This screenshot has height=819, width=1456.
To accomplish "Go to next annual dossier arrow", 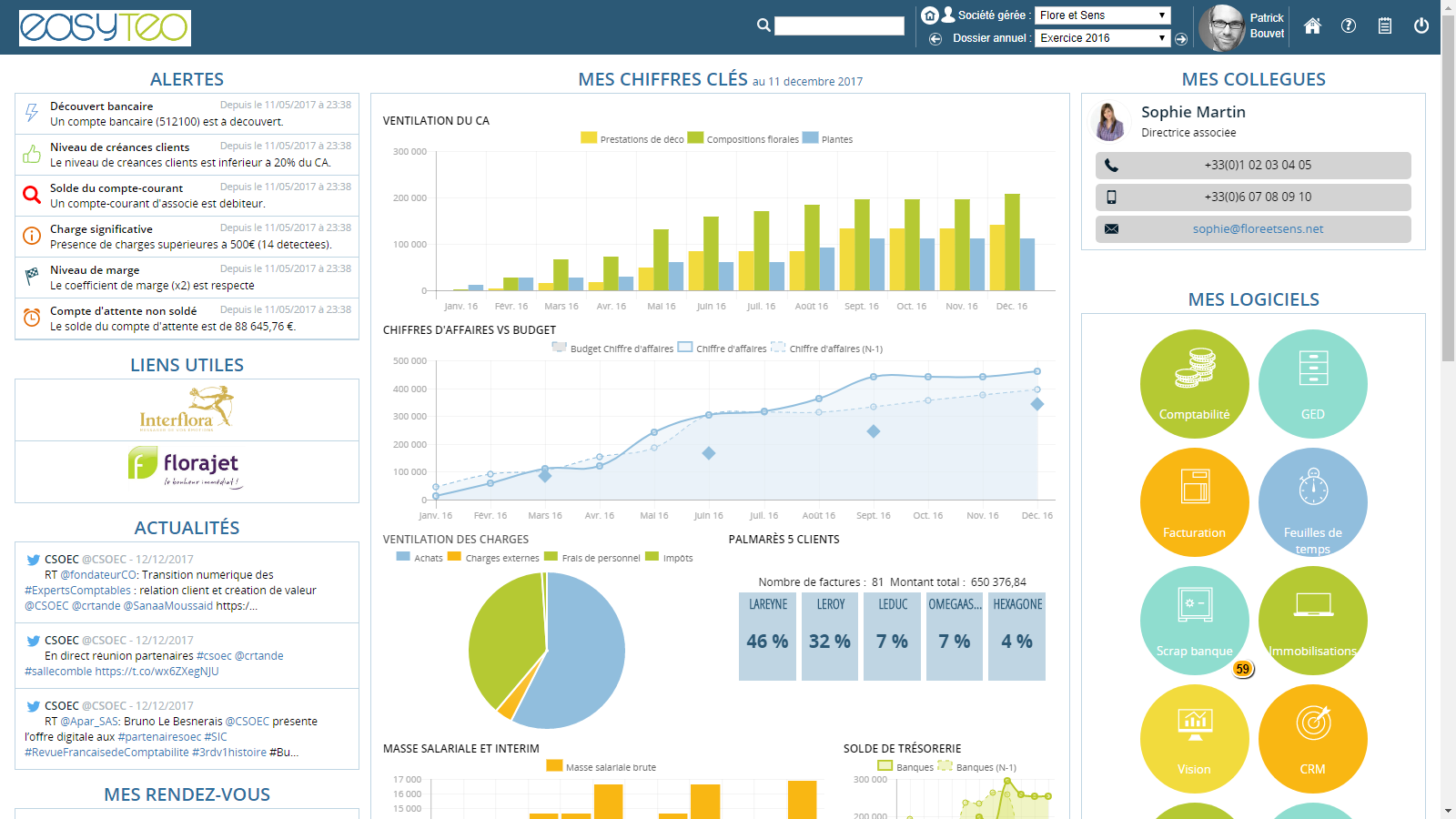I will pos(1181,39).
